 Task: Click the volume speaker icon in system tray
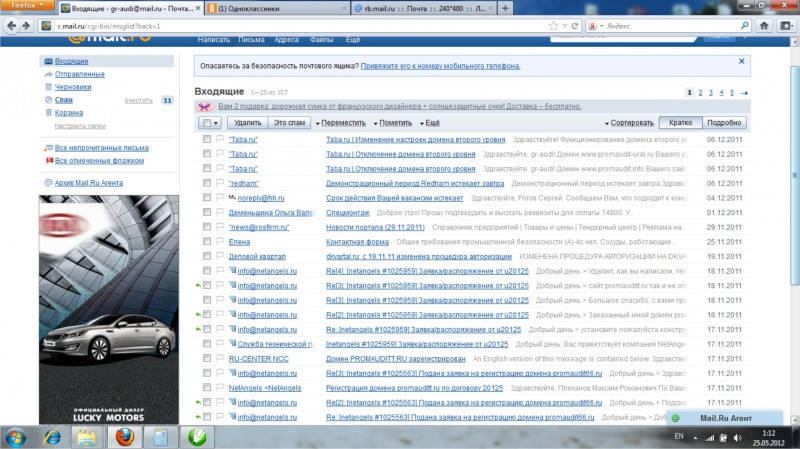pyautogui.click(x=737, y=438)
